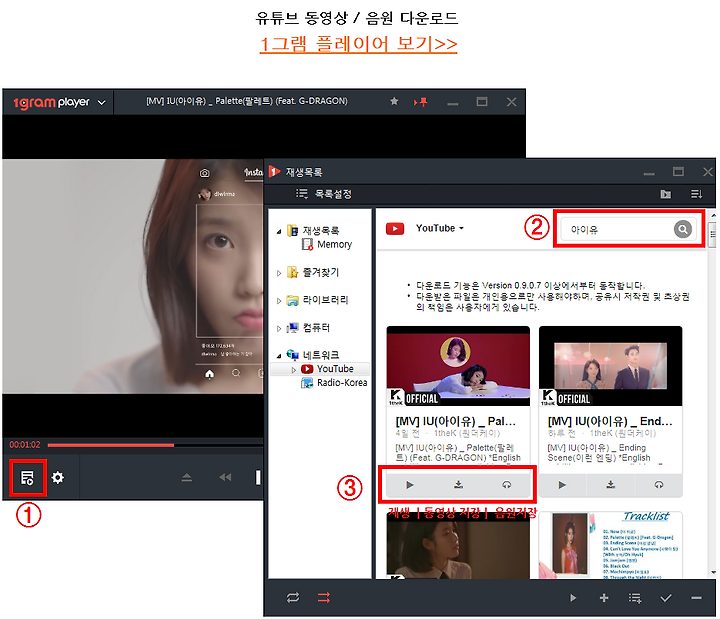Collapse the 재생목록 tree node

[x=279, y=232]
